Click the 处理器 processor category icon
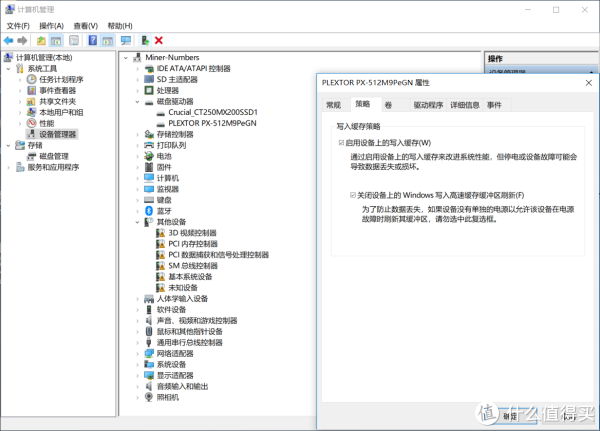The image size is (600, 431). (149, 90)
